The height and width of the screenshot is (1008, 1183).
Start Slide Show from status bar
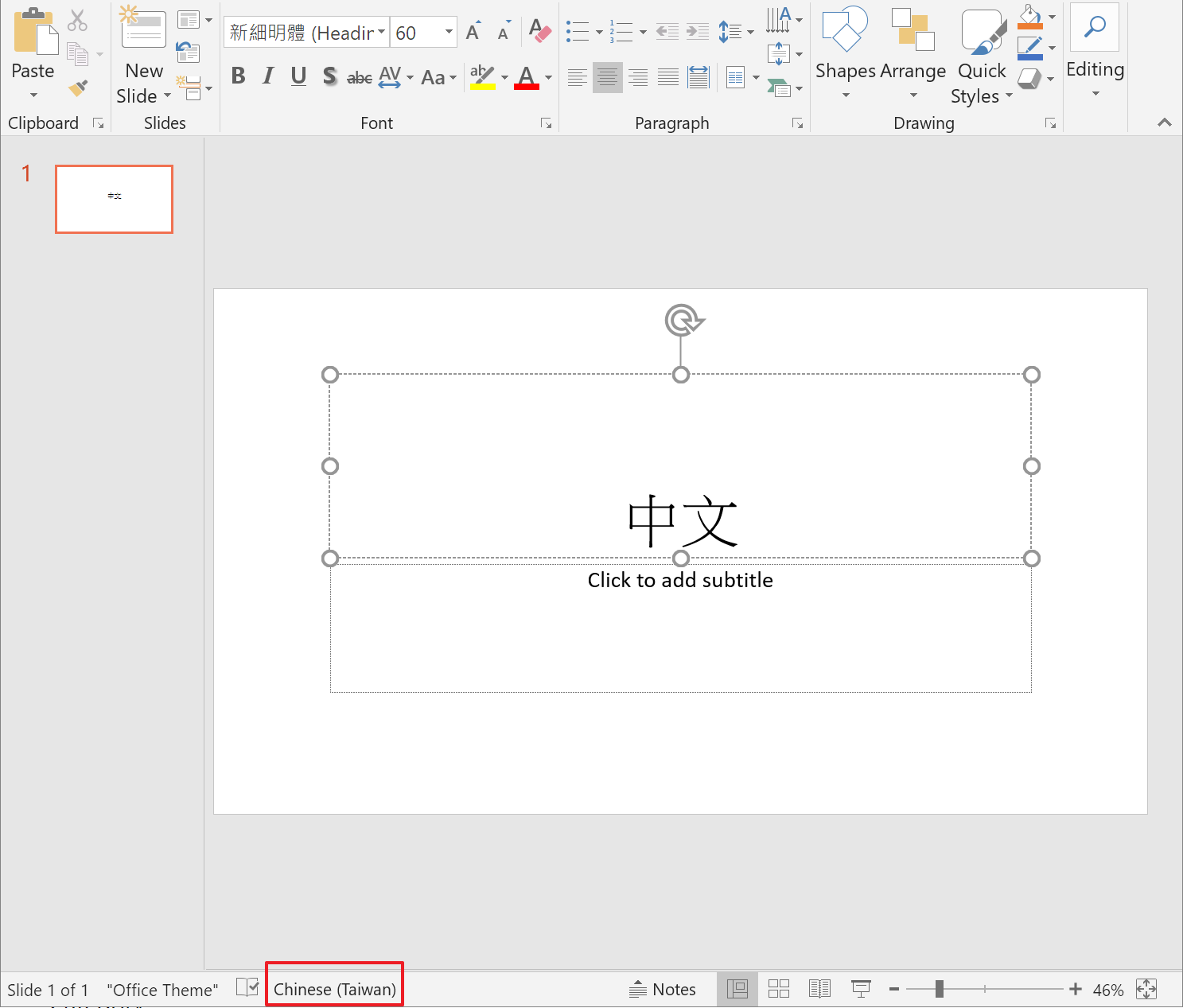click(861, 989)
